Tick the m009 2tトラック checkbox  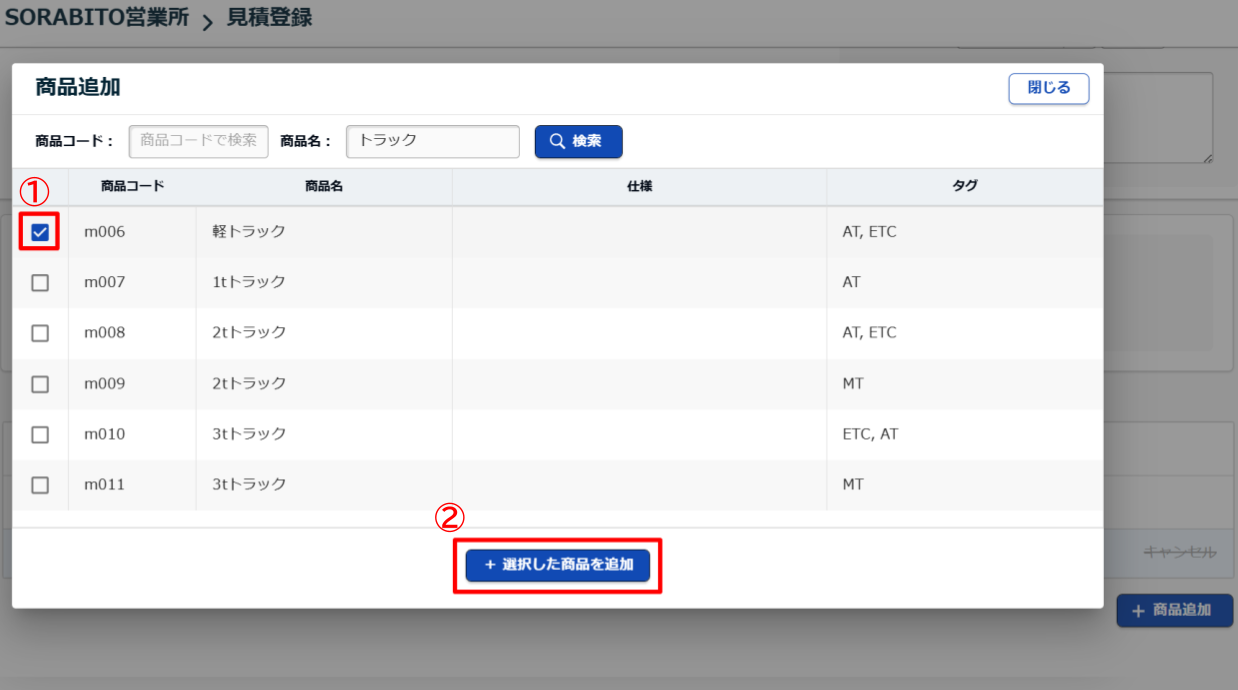40,384
